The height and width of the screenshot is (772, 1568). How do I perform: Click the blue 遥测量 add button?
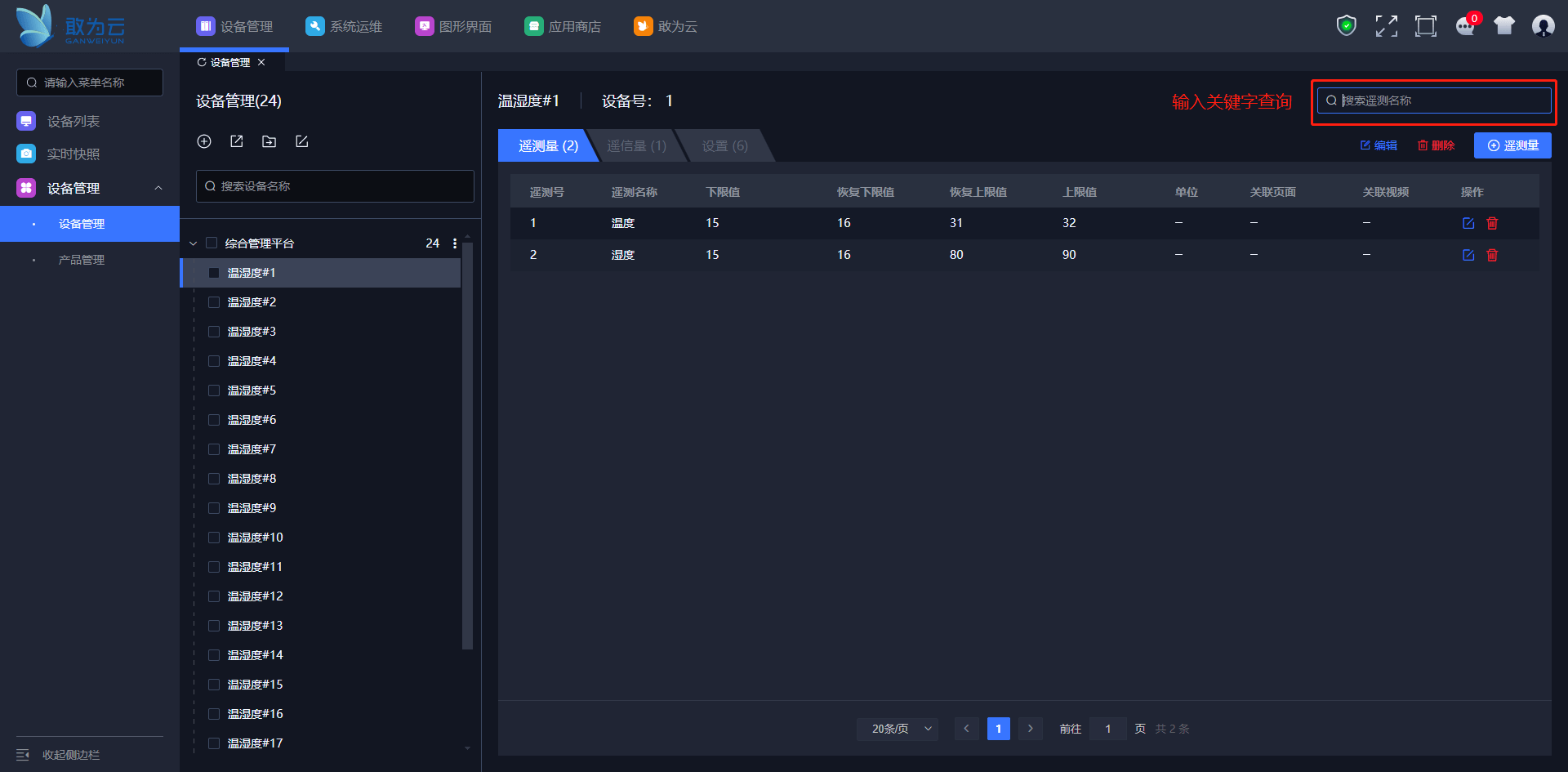pos(1512,145)
